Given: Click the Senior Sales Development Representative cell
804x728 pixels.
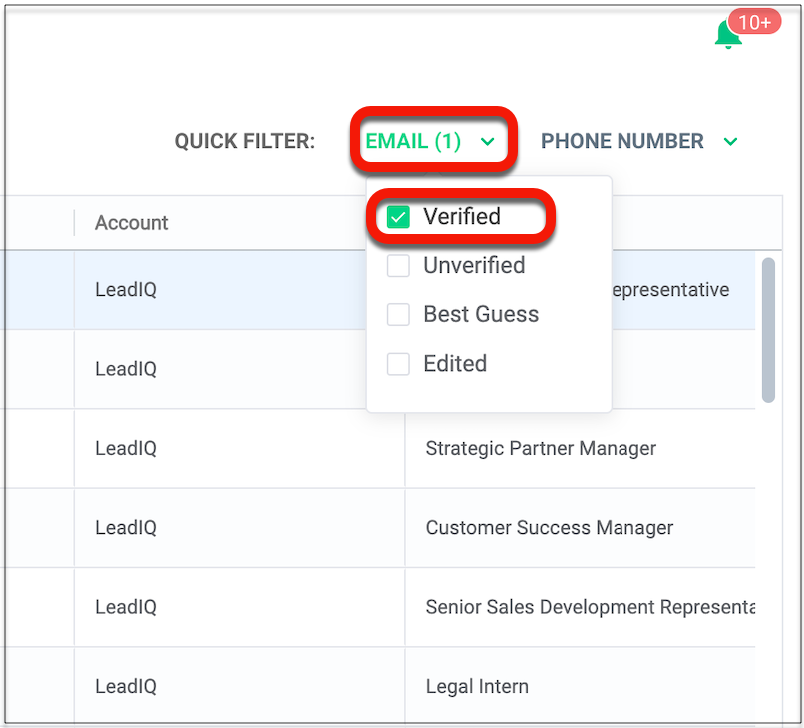Looking at the screenshot, I should click(588, 607).
